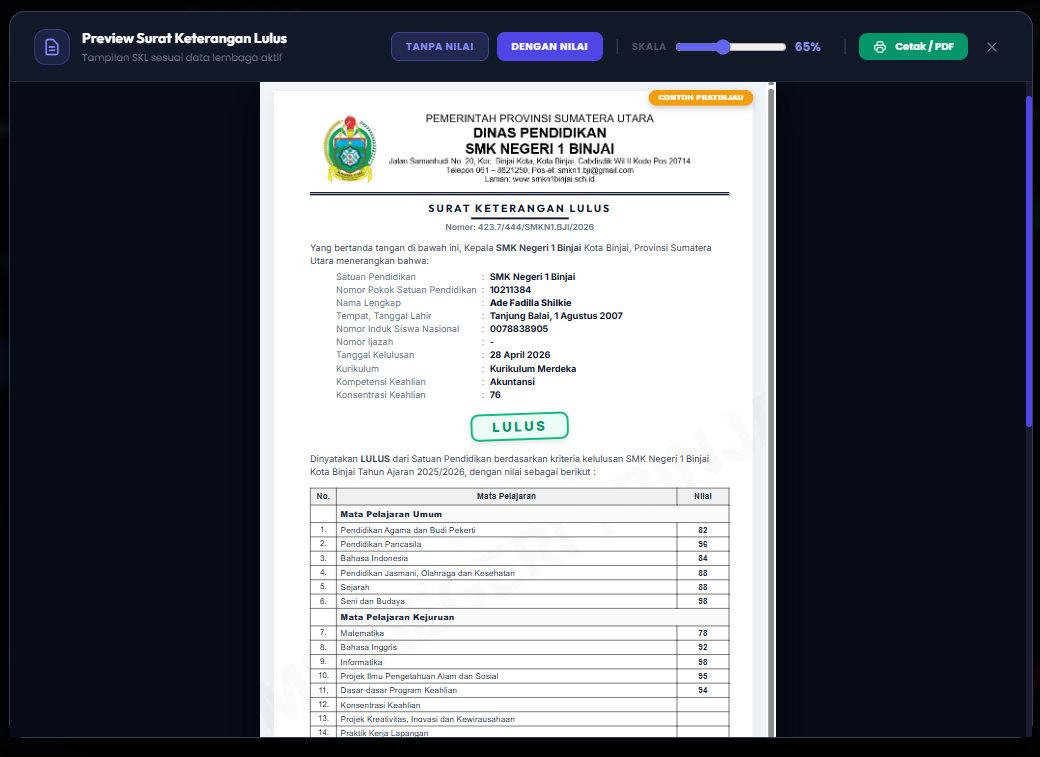The height and width of the screenshot is (757, 1040).
Task: Click the SMK NEGERI 1 BINJAI header
Action: tap(539, 149)
